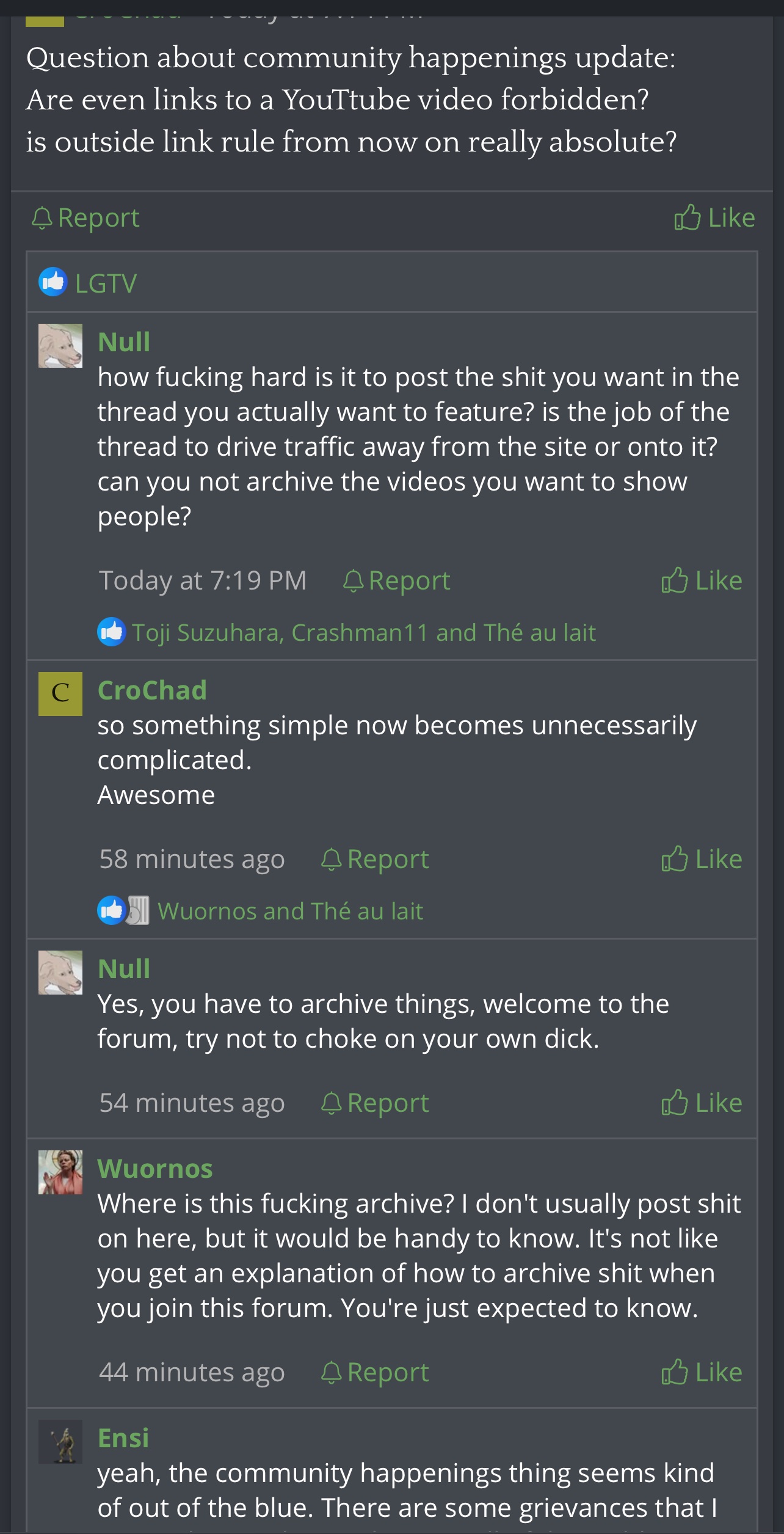
Task: Open Null's avatar on first reply
Action: click(x=60, y=346)
